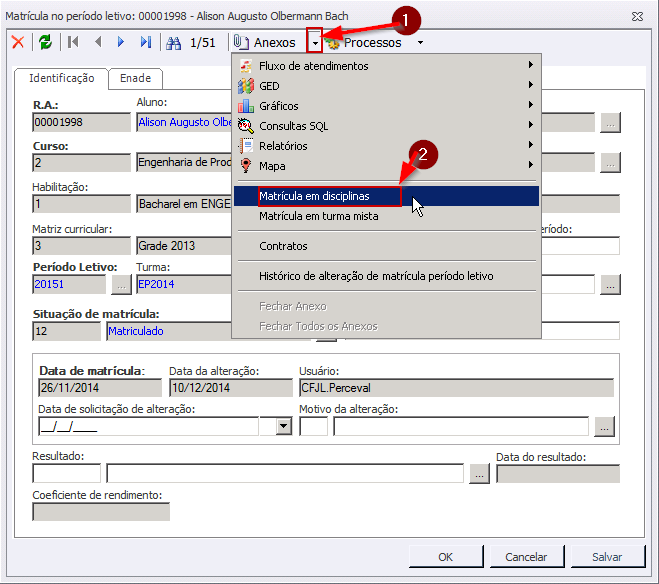This screenshot has width=659, height=584.
Task: Click the green refresh icon
Action: click(45, 42)
